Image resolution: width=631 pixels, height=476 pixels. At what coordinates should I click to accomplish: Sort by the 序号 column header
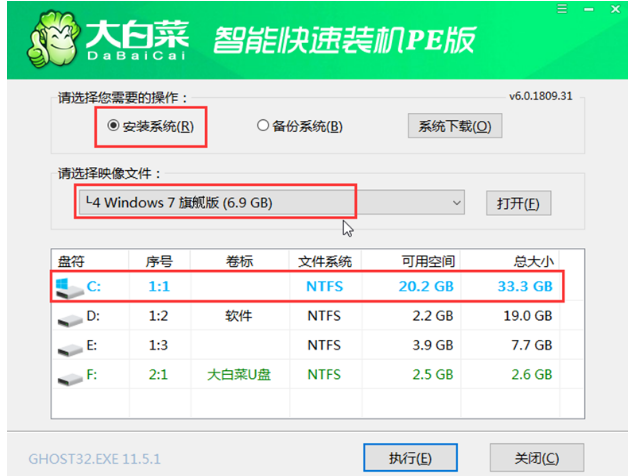coord(159,262)
